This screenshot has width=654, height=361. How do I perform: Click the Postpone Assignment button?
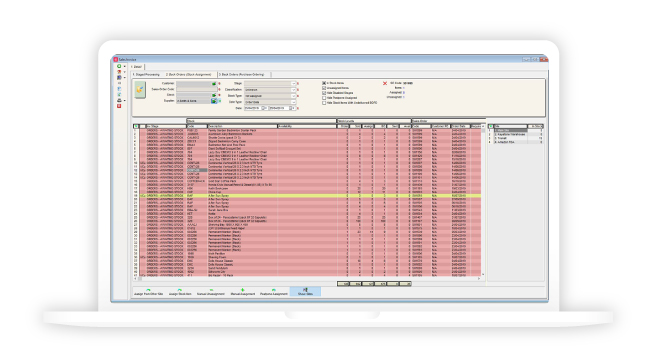(x=274, y=292)
